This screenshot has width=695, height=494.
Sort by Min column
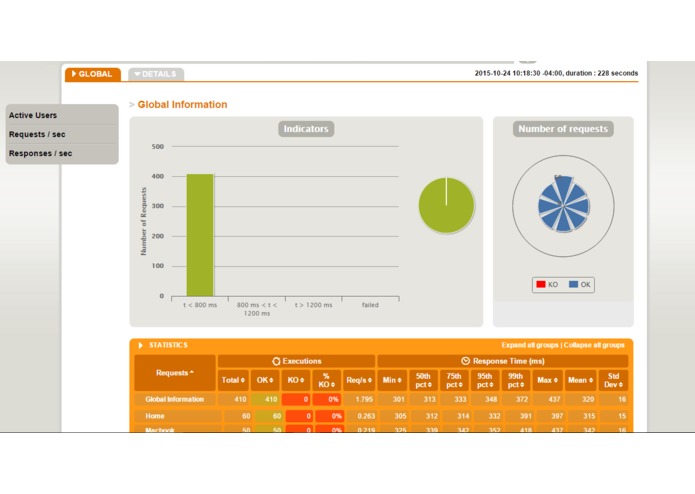(x=392, y=380)
